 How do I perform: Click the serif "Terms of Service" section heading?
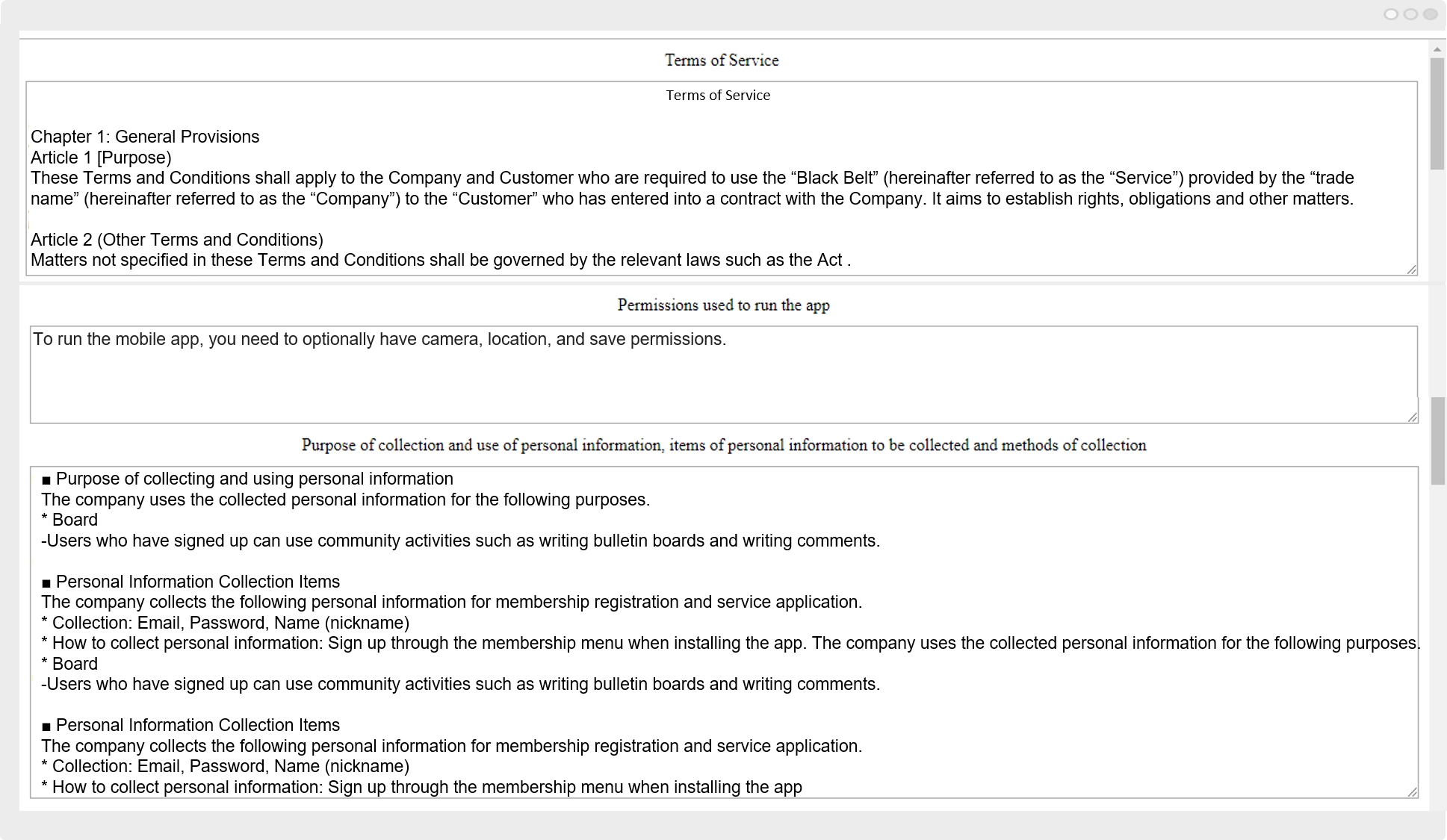point(722,60)
